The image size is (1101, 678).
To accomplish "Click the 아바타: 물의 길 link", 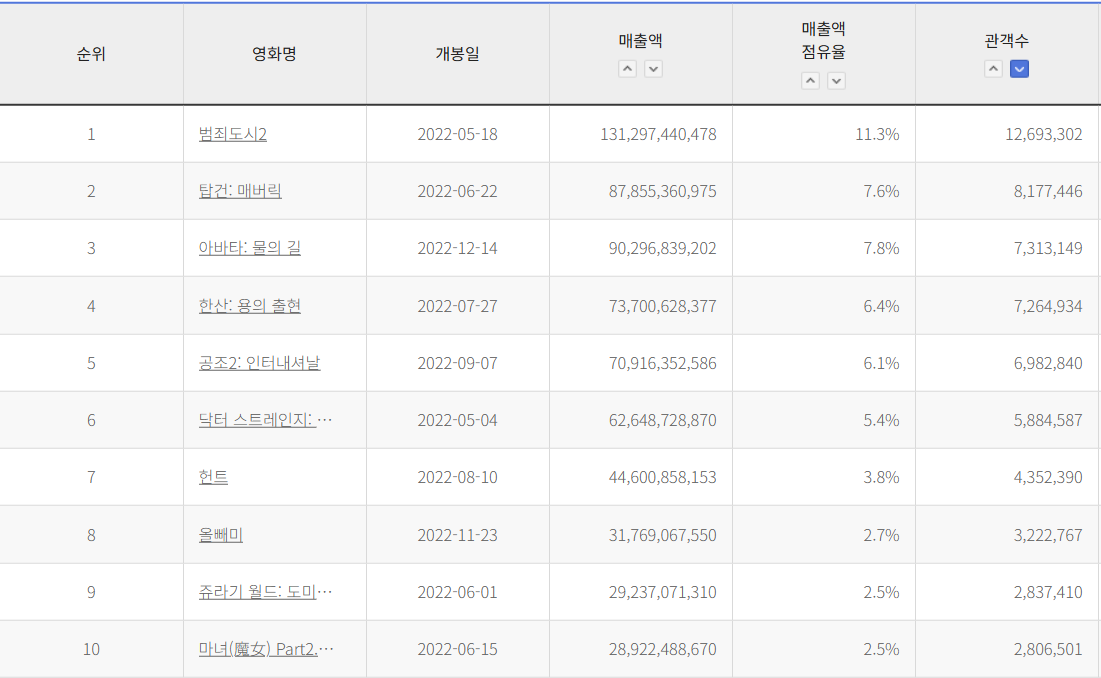I will pos(249,248).
